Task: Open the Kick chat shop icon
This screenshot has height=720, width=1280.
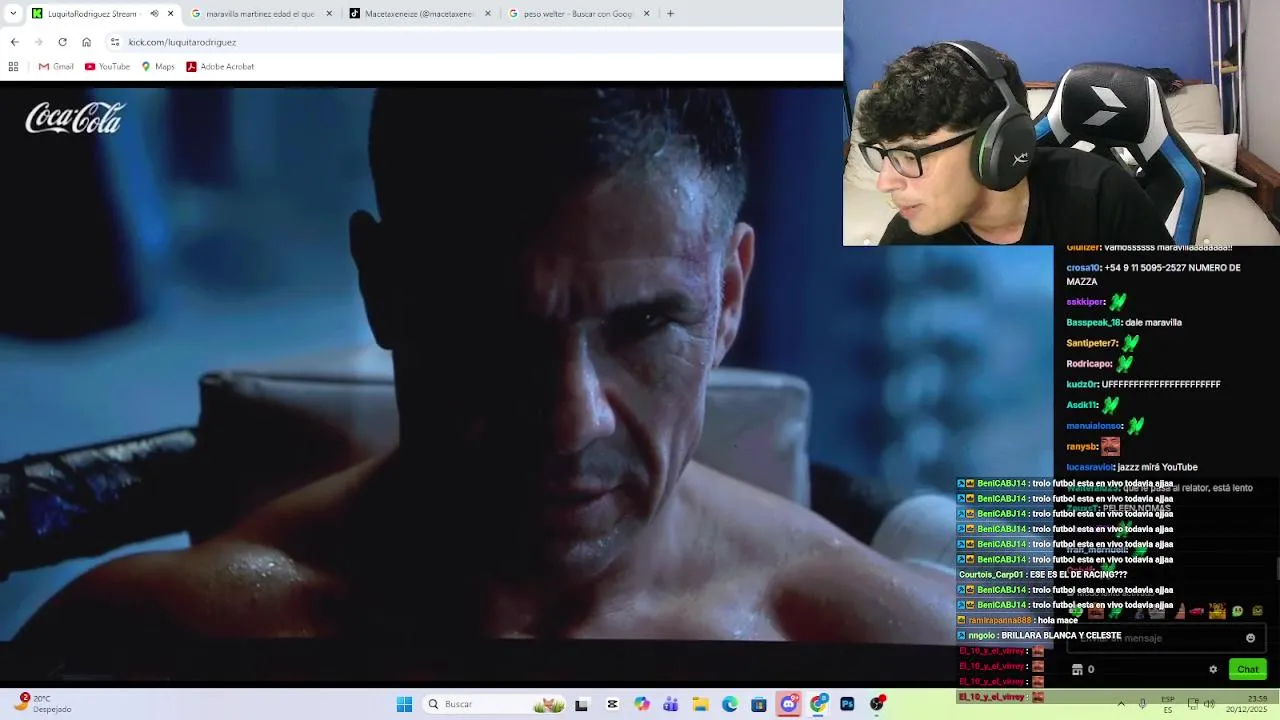Action: [1077, 669]
